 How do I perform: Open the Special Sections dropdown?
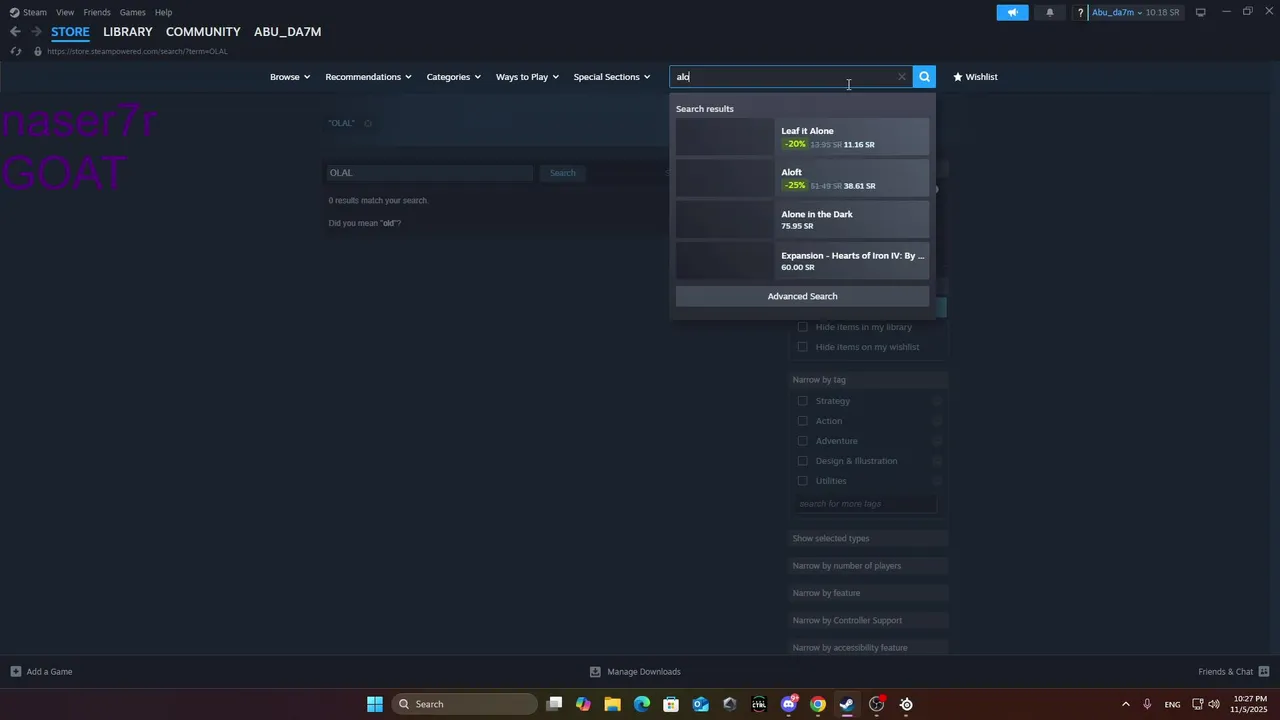pos(612,77)
